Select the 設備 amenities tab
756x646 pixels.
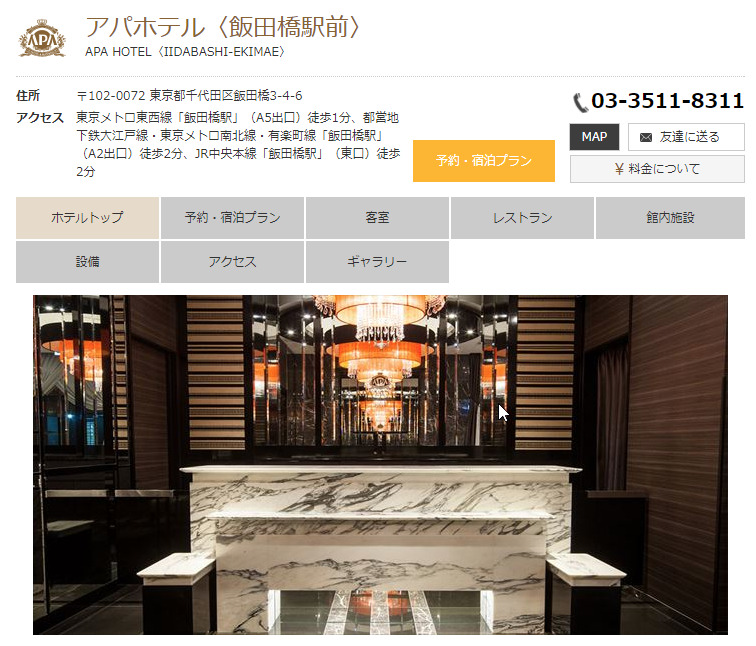tap(87, 262)
